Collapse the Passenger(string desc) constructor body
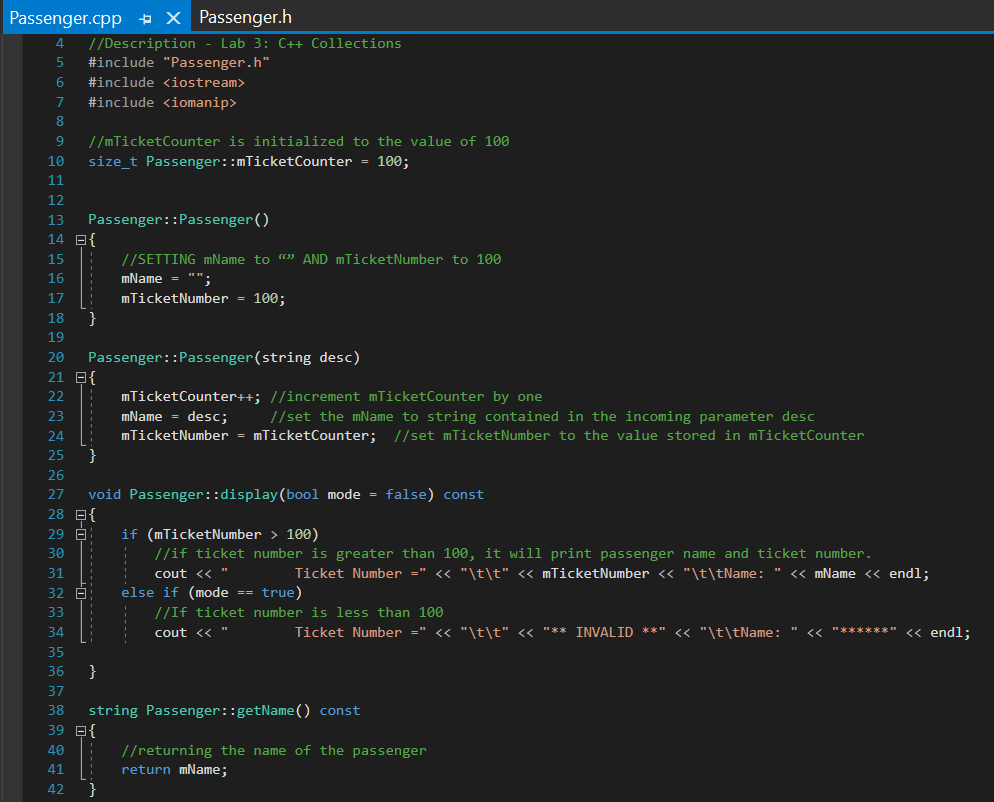The height and width of the screenshot is (802, 994). coord(80,377)
